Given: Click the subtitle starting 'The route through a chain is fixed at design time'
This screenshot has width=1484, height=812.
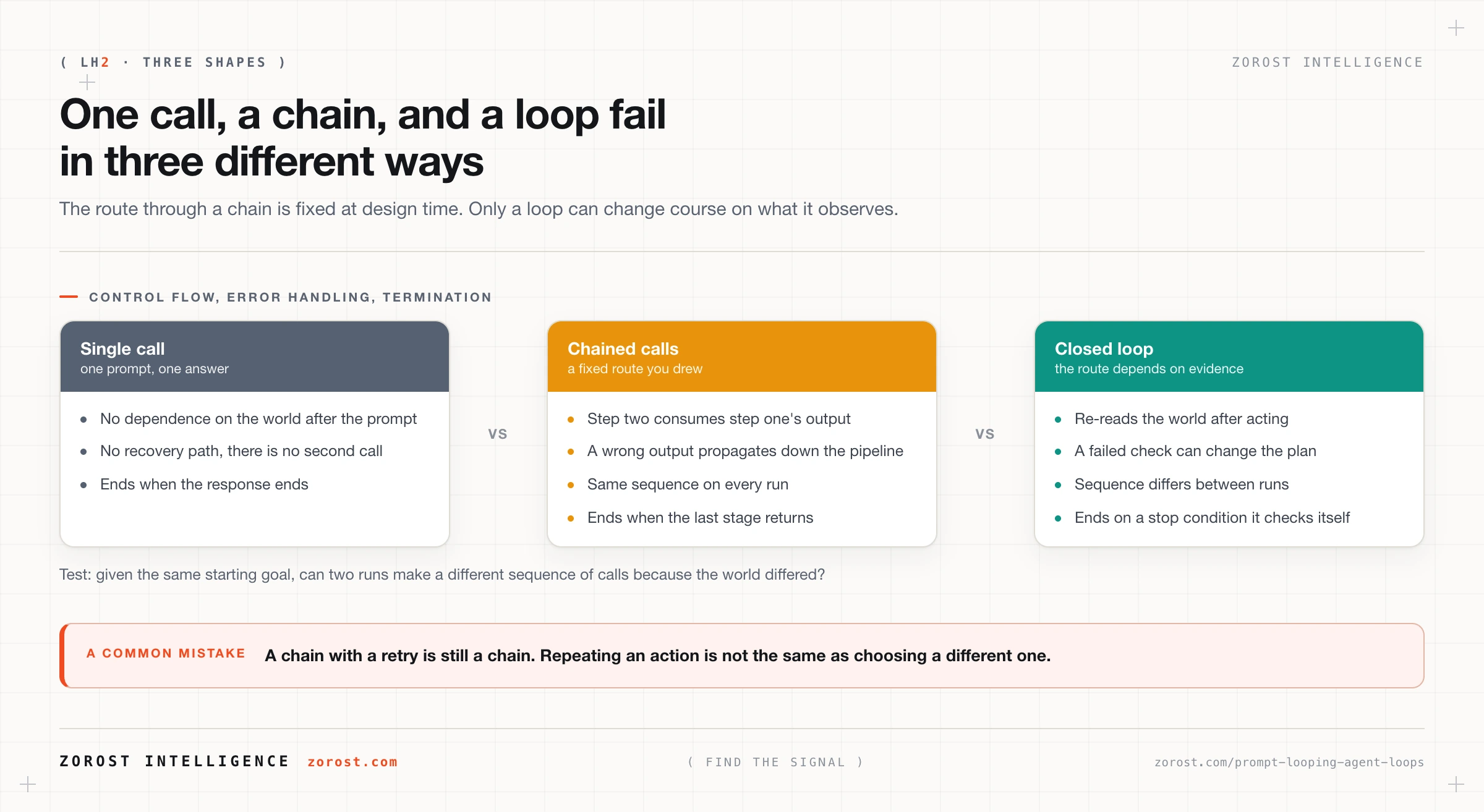Looking at the screenshot, I should (x=479, y=209).
